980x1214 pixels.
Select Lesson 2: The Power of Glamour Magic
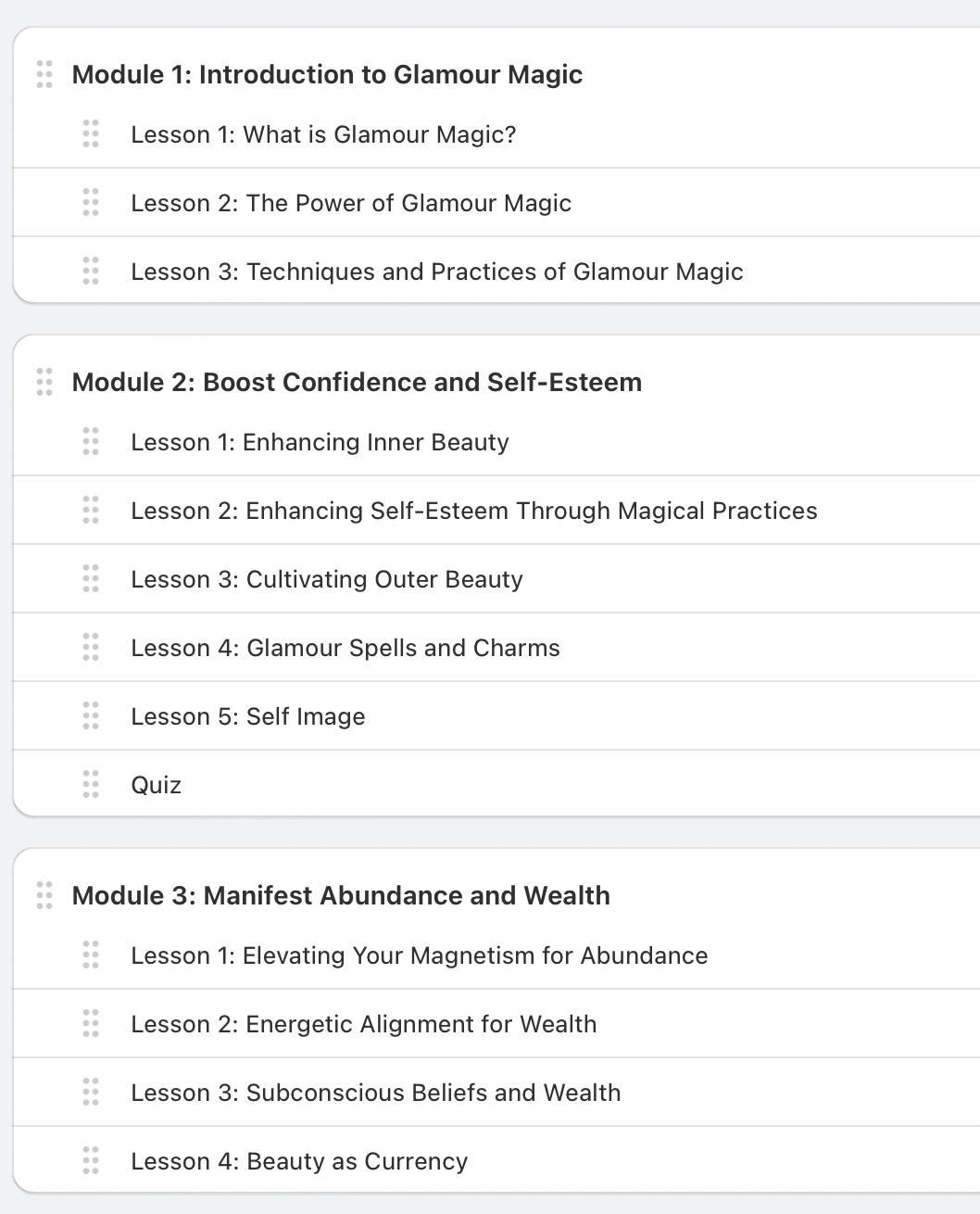[352, 203]
